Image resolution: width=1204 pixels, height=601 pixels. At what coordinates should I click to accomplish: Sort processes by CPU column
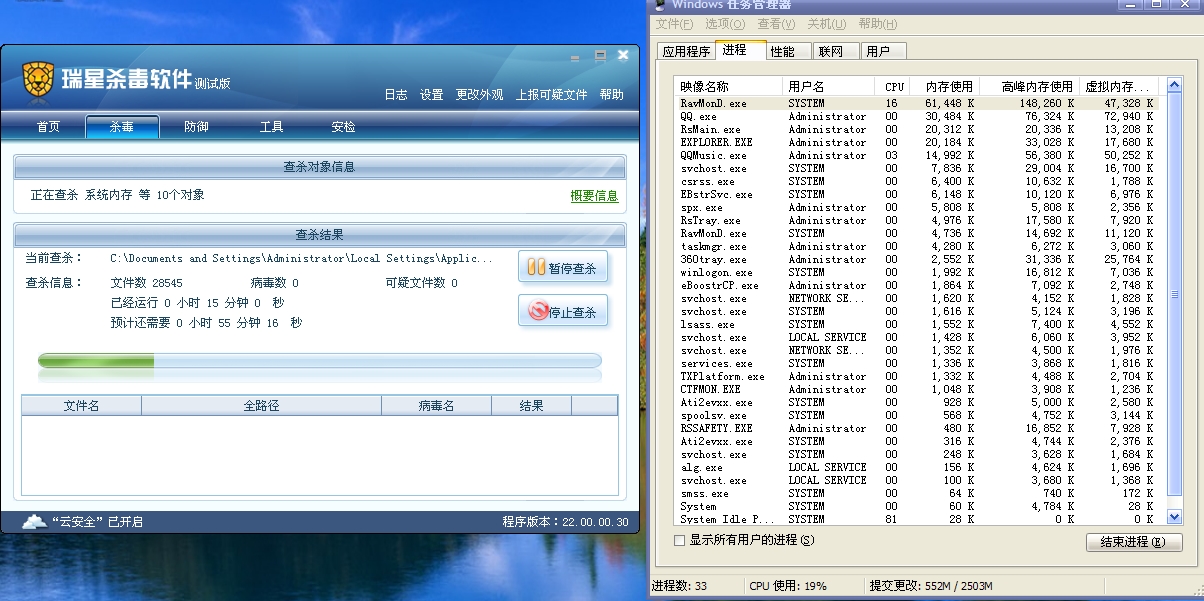pyautogui.click(x=894, y=86)
